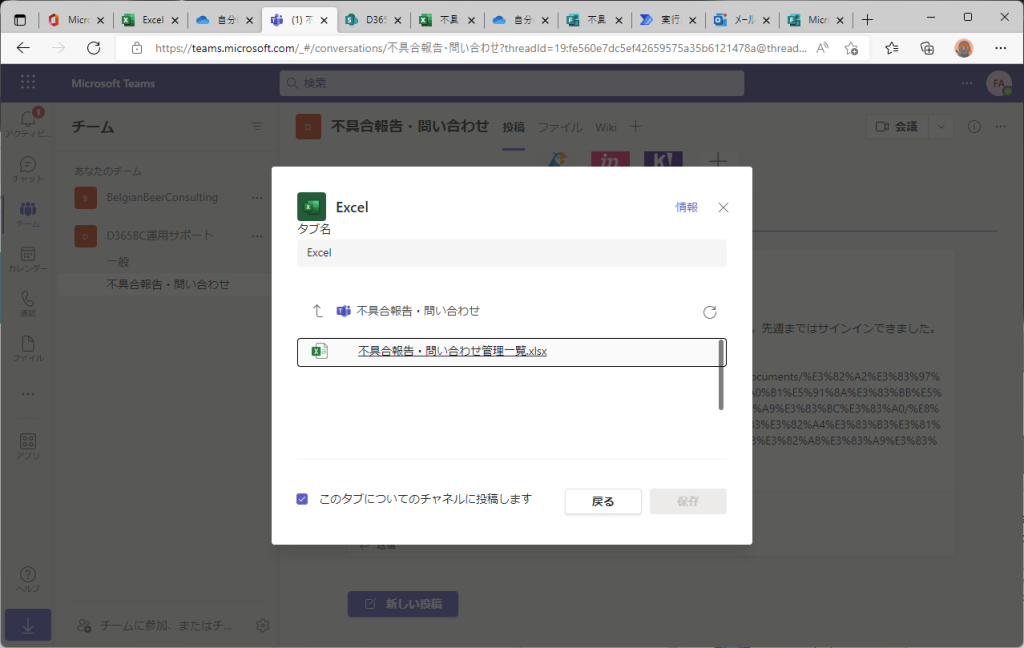Open more options for BelgianBeerConsulting team
Viewport: 1024px width, 648px height.
257,197
